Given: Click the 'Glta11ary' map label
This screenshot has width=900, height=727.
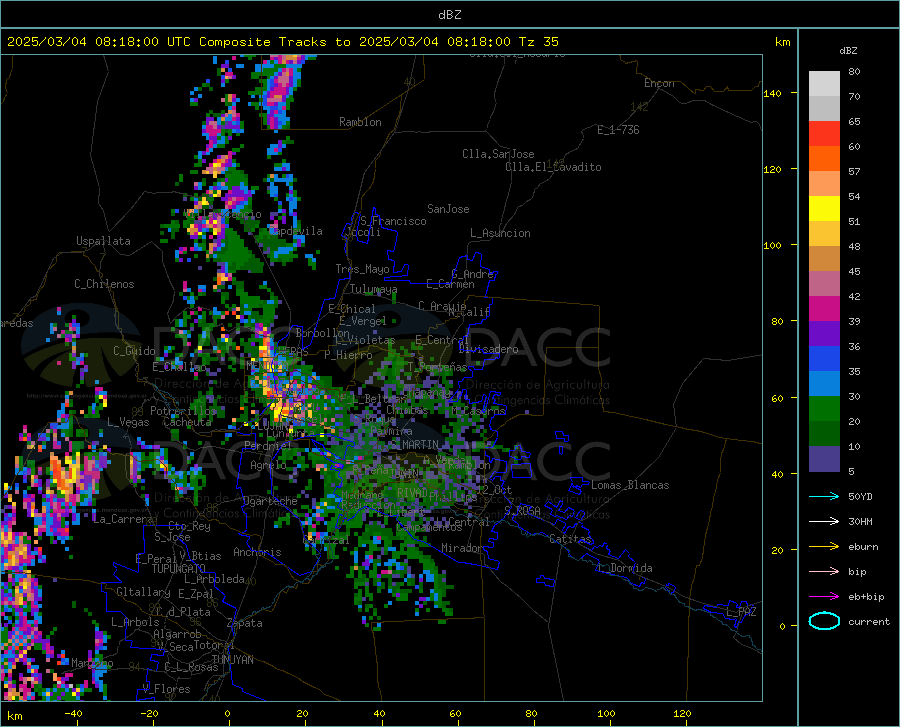Looking at the screenshot, I should (143, 592).
